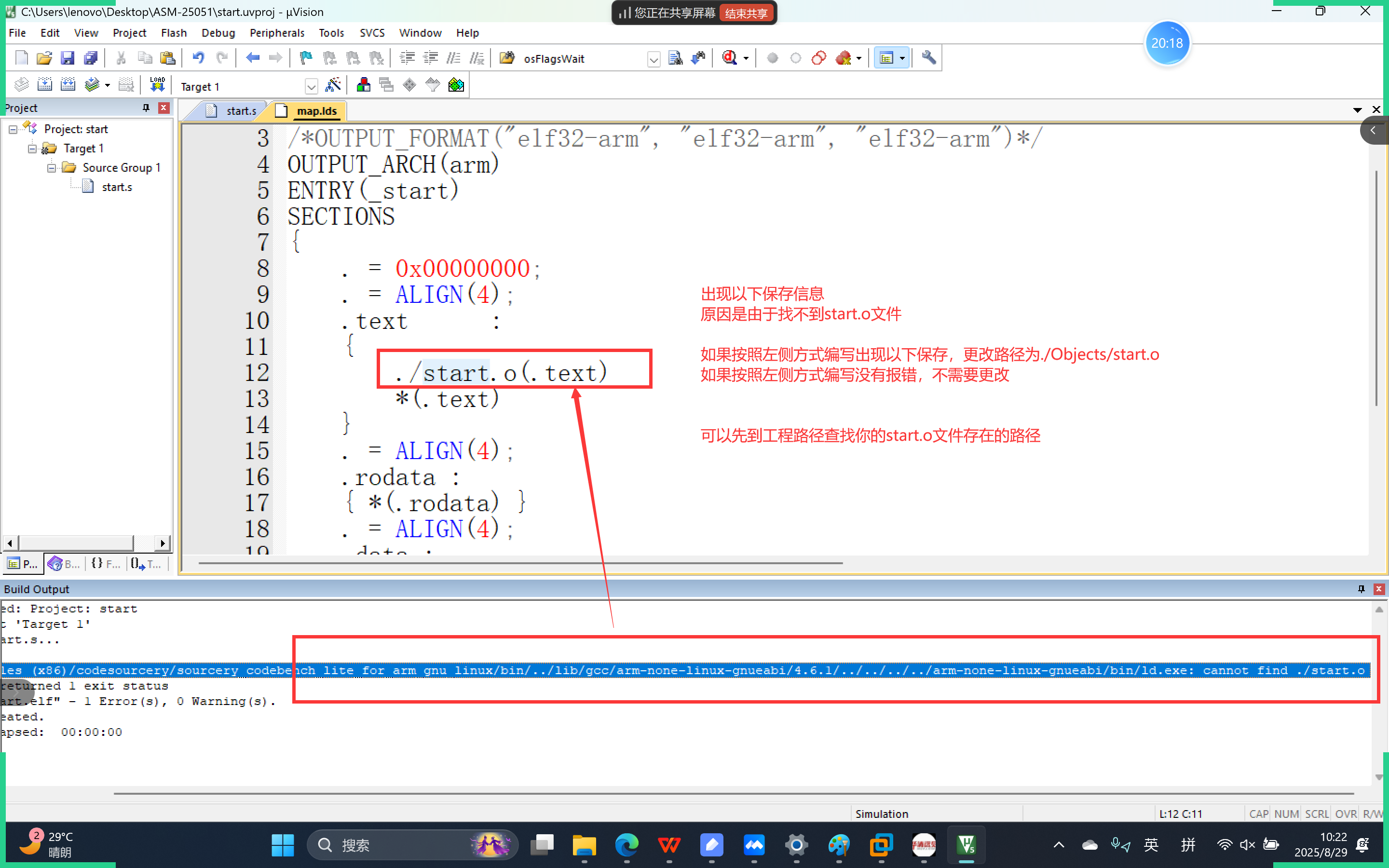This screenshot has height=868, width=1389.
Task: Unindent selected lines icon
Action: click(x=430, y=58)
